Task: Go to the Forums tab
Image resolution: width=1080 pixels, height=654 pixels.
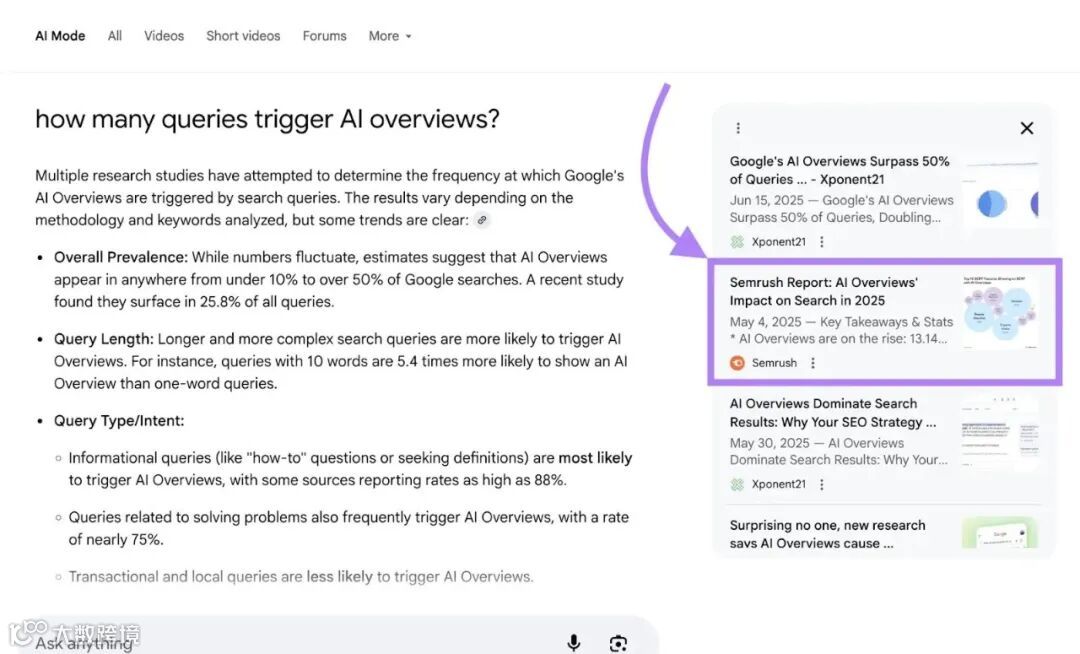Action: (324, 36)
